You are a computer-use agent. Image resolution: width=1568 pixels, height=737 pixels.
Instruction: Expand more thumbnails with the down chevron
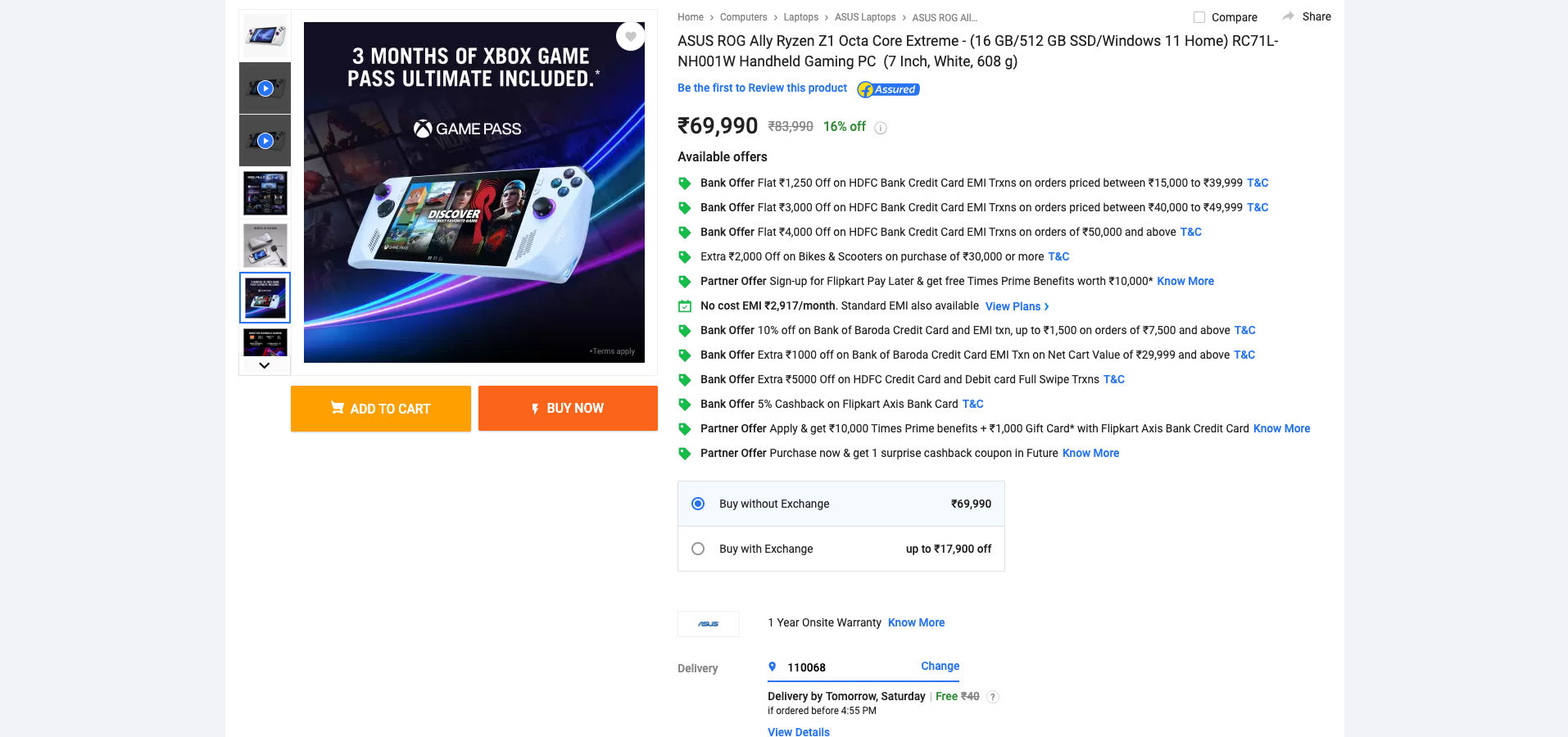pos(264,365)
